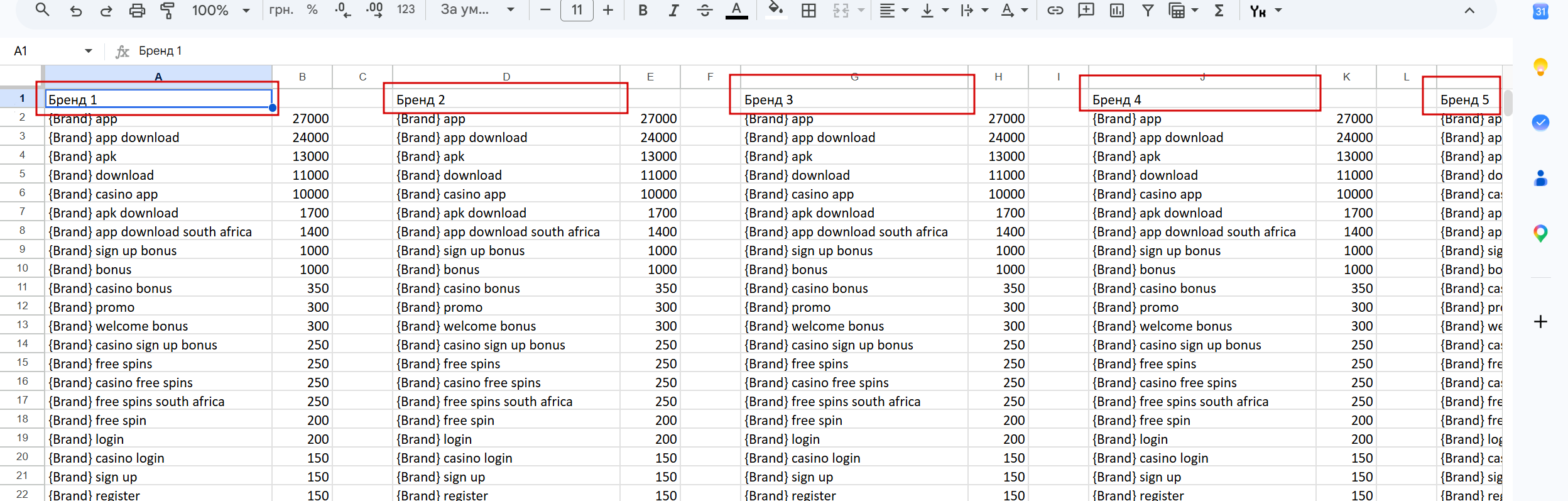Viewport: 1568px width, 501px height.
Task: Select row 15 header
Action: [22, 363]
